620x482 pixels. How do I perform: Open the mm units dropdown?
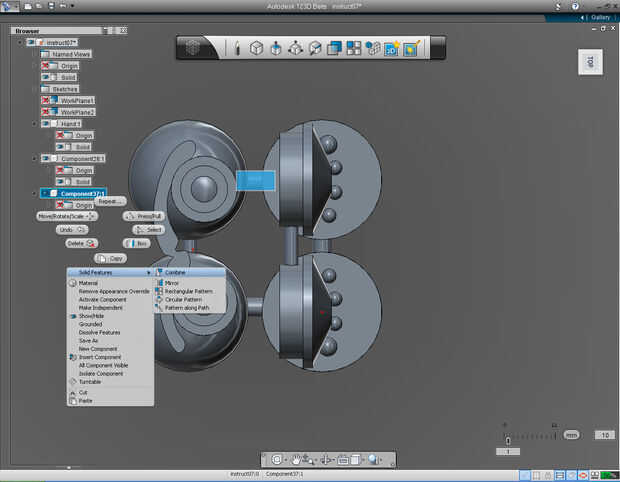pos(571,435)
